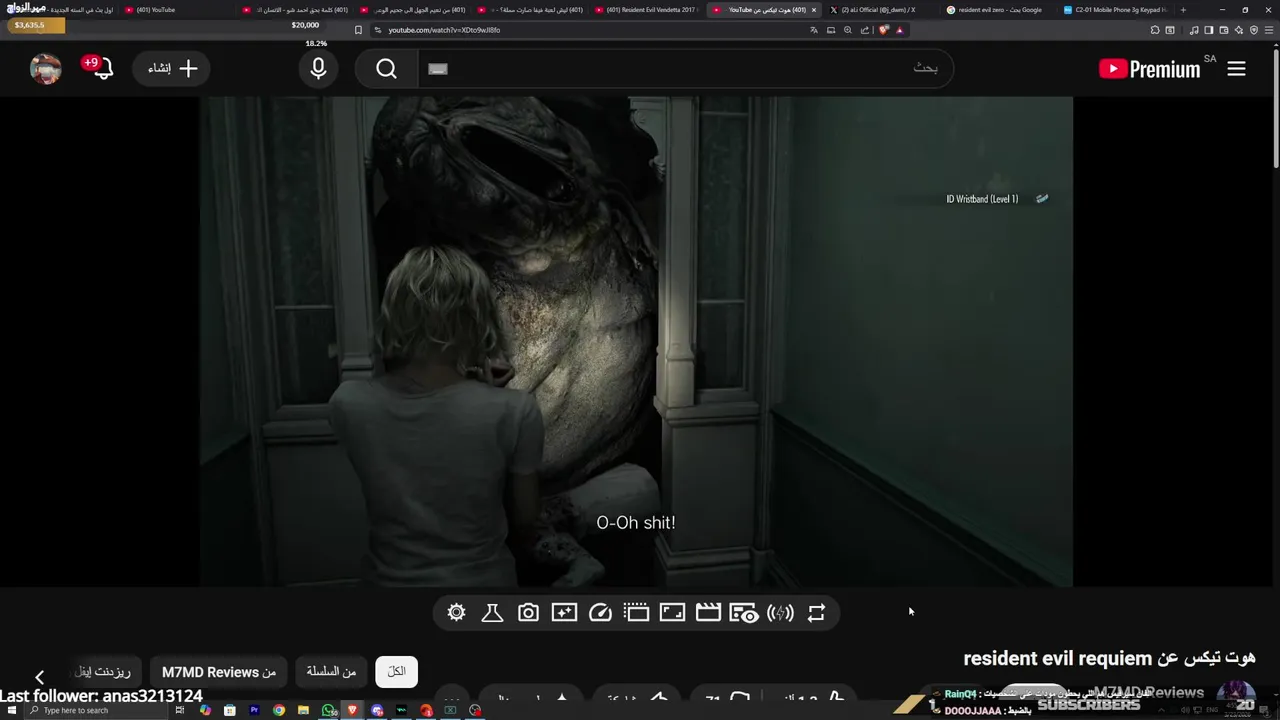The height and width of the screenshot is (720, 1280).
Task: Click the flask experiments icon under the video
Action: click(492, 613)
